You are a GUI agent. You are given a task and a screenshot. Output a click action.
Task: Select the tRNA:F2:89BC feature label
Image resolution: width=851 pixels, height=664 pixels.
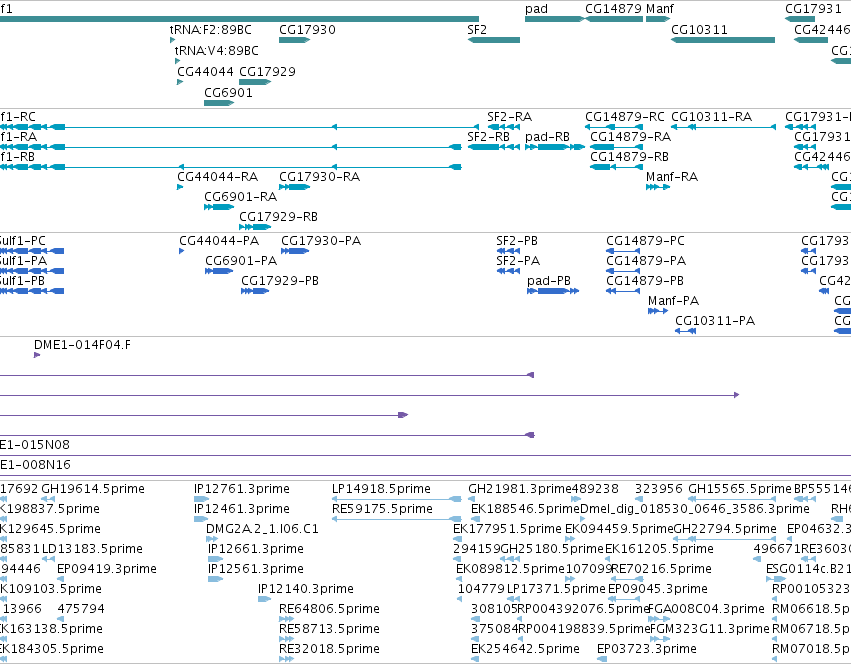tap(211, 29)
